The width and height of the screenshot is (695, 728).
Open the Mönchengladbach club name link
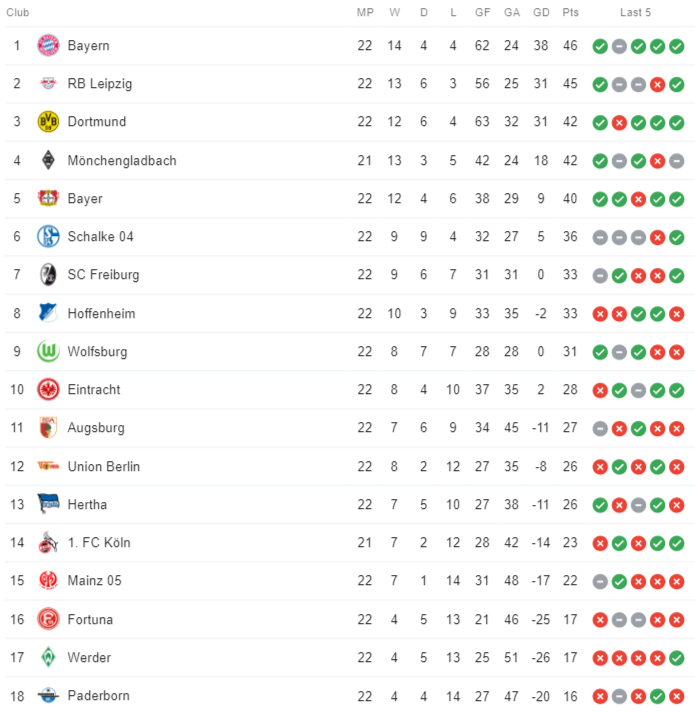tap(122, 161)
